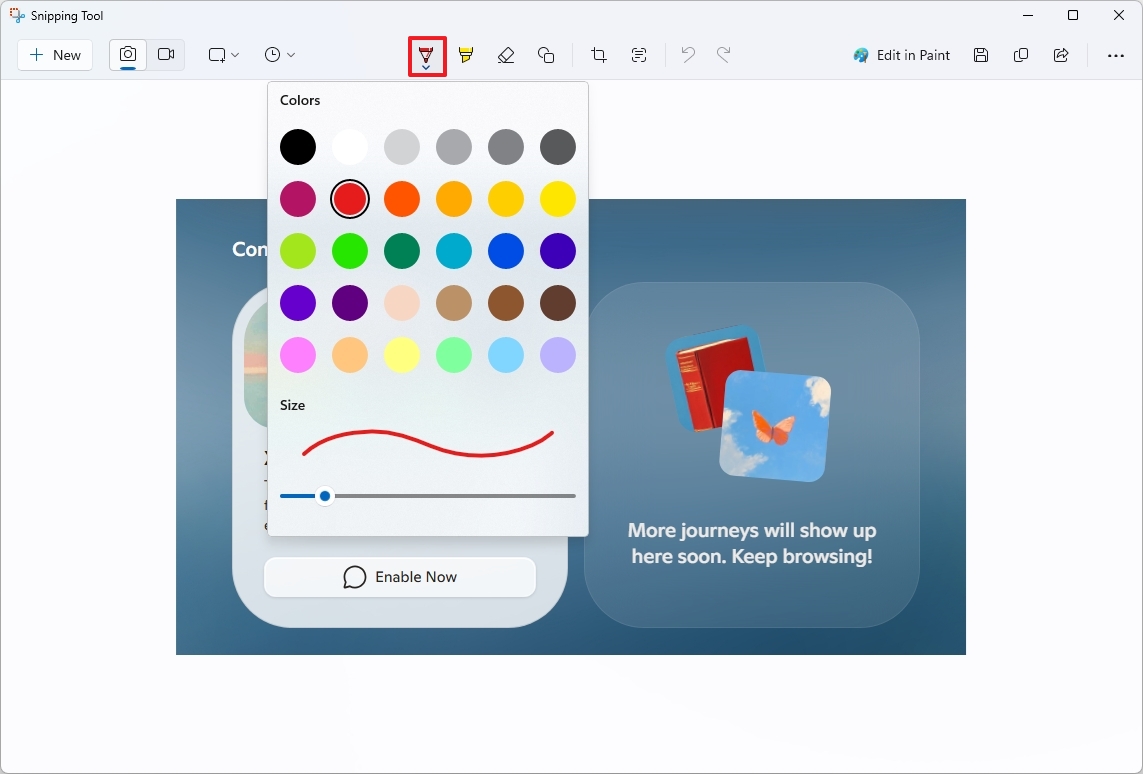Open the See more menu
Image resolution: width=1143 pixels, height=774 pixels.
click(x=1114, y=55)
